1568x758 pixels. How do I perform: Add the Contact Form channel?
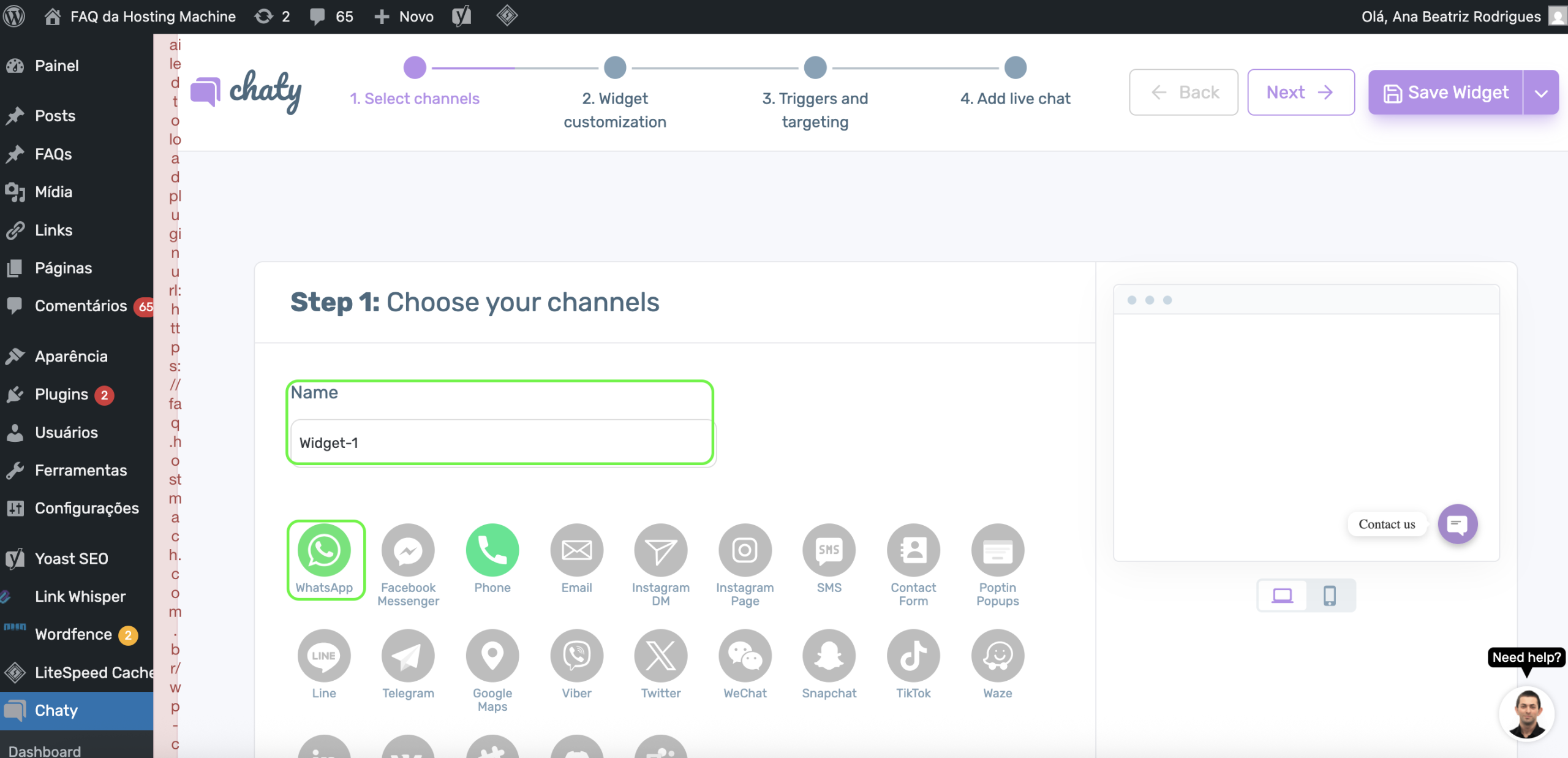pos(914,550)
